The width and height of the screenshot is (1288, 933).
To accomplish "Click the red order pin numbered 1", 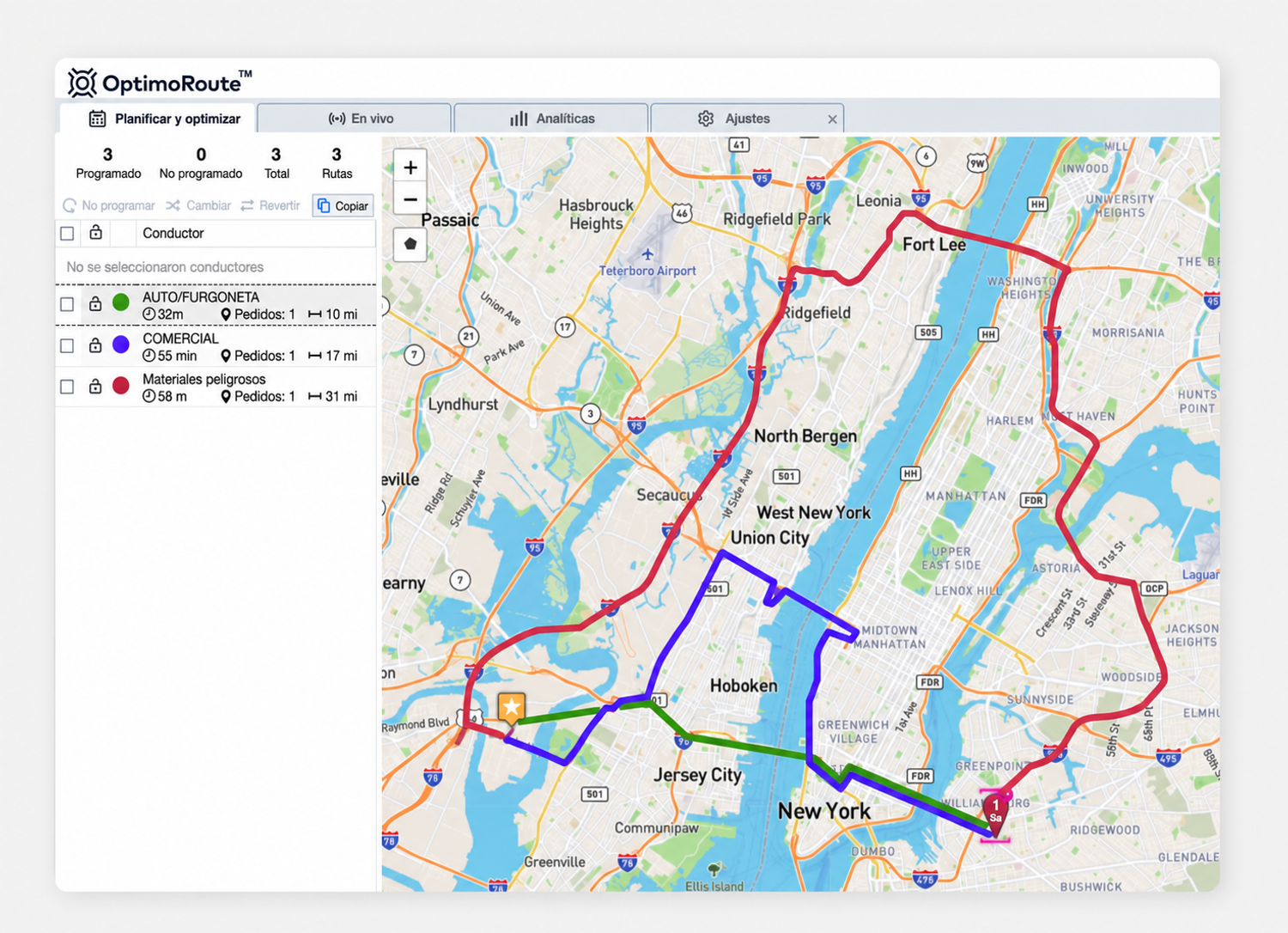I will click(x=995, y=812).
